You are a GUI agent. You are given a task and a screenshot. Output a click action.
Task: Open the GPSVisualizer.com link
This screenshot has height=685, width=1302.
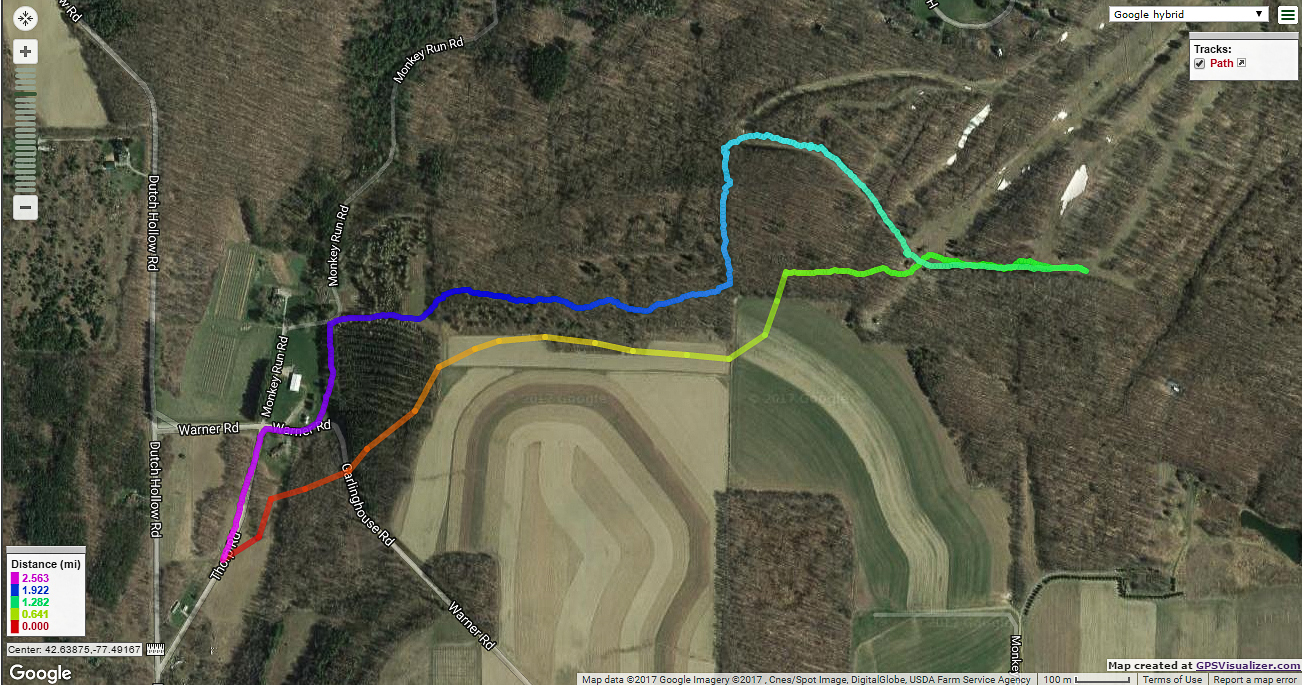coord(1248,665)
